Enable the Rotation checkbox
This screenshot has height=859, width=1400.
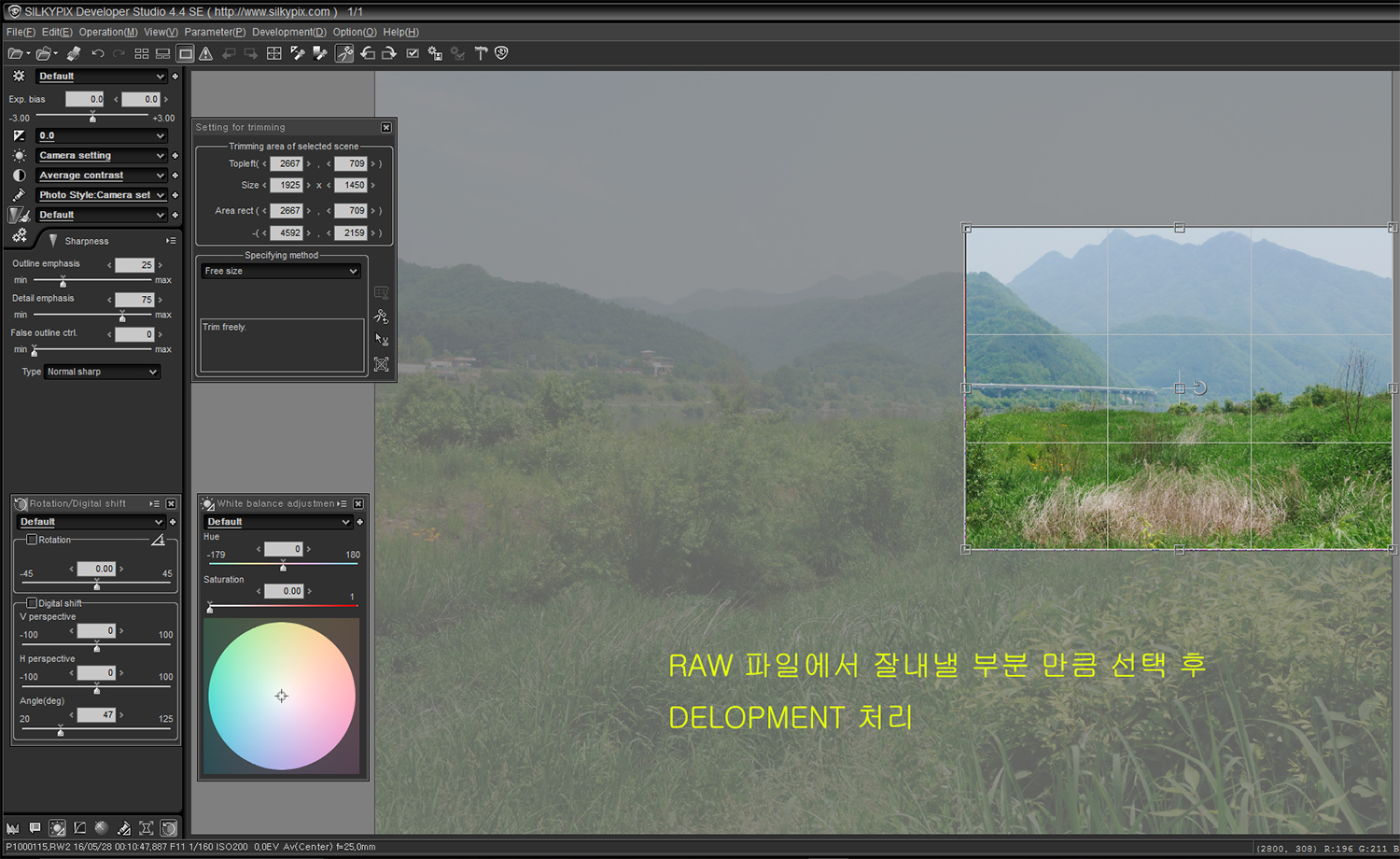tap(32, 540)
